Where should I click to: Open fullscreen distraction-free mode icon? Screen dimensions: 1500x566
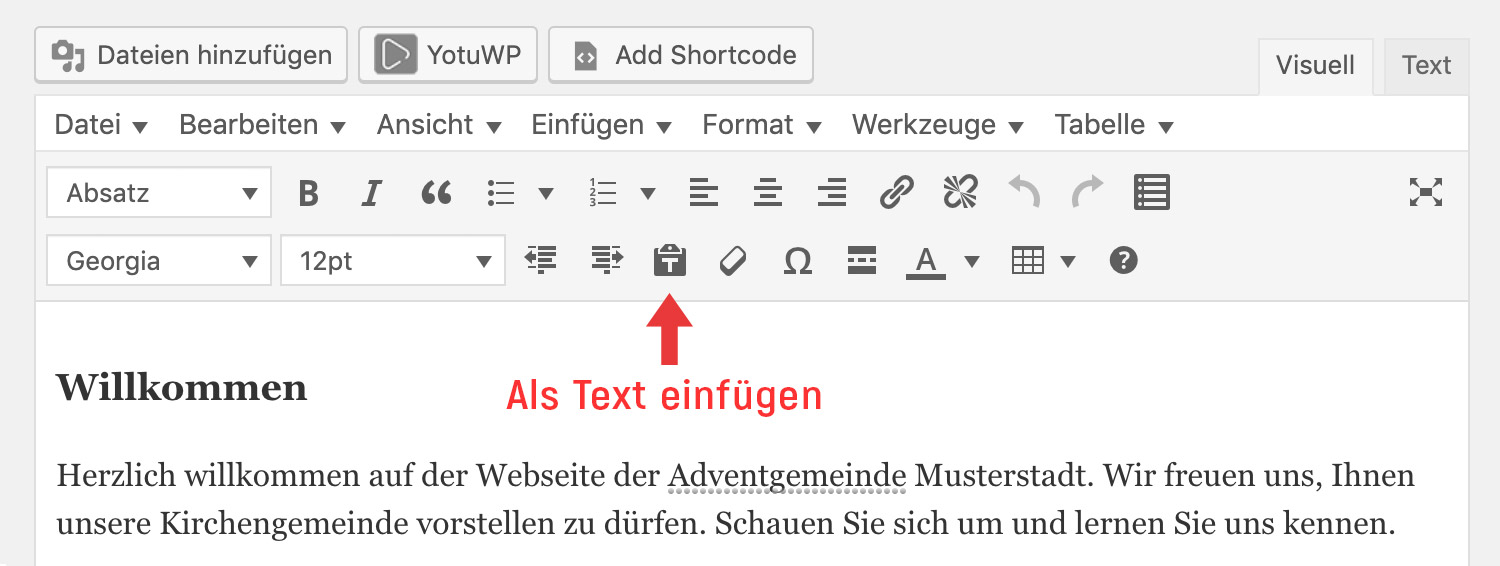[1425, 192]
